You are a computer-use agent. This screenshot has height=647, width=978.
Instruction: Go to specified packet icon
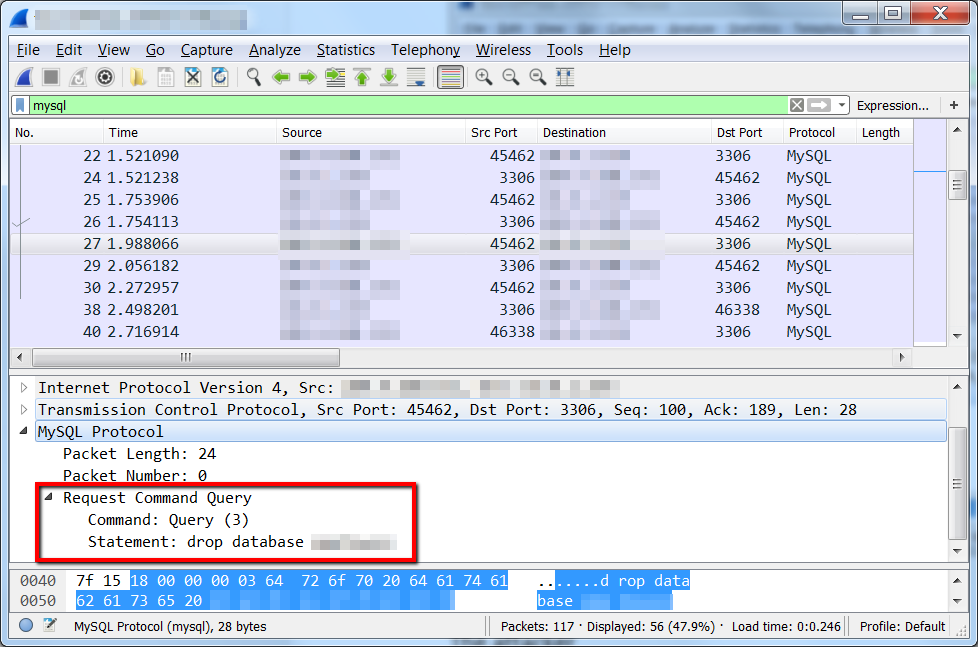point(335,77)
